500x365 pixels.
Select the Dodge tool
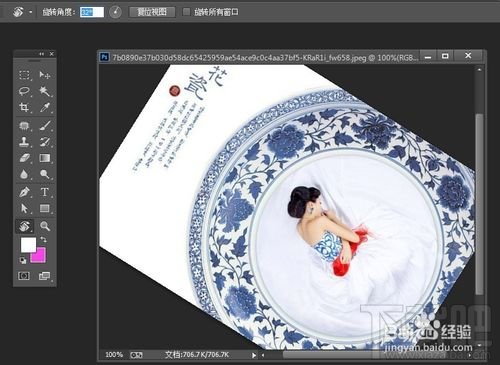click(x=44, y=174)
